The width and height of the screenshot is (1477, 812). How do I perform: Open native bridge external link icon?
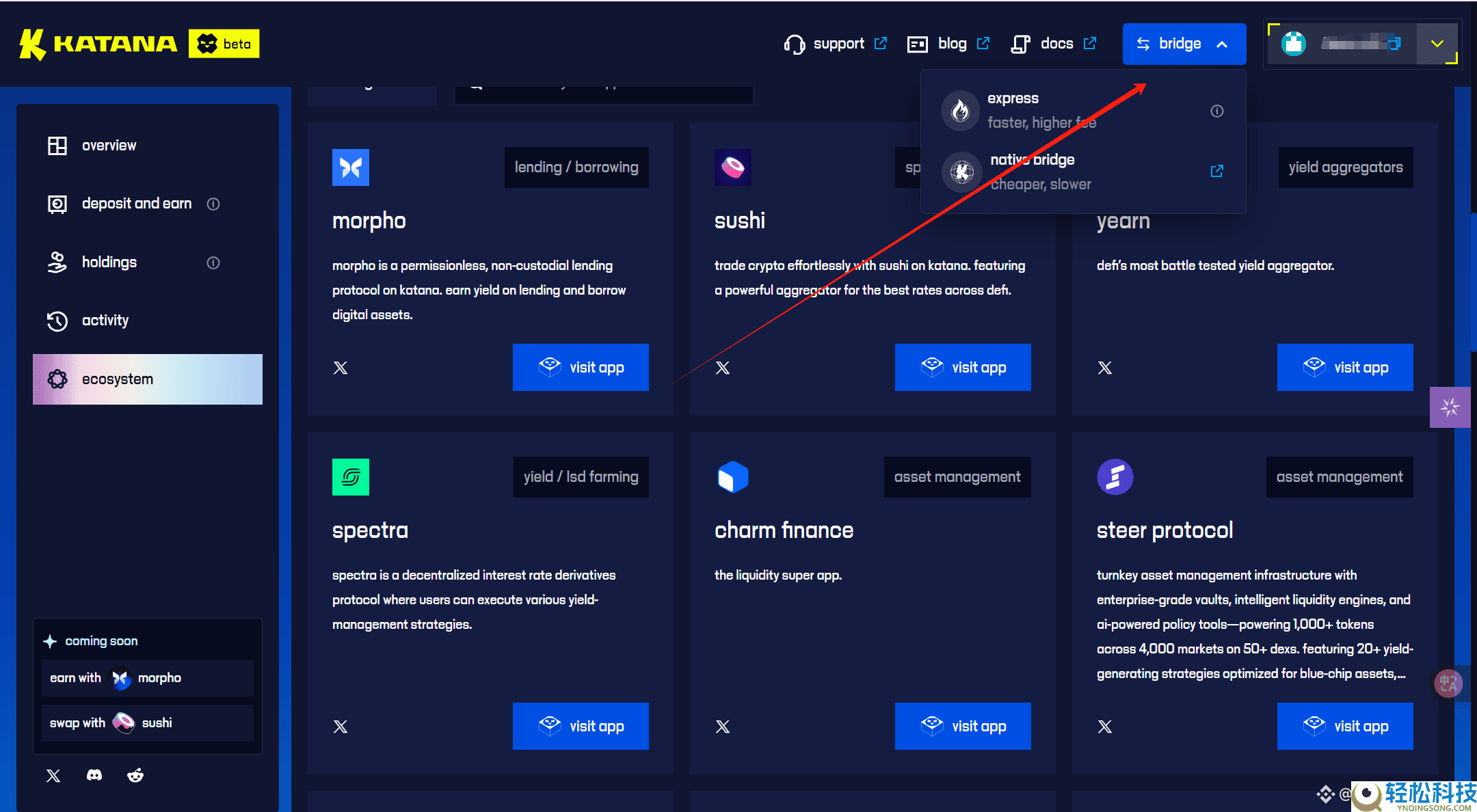coord(1217,171)
